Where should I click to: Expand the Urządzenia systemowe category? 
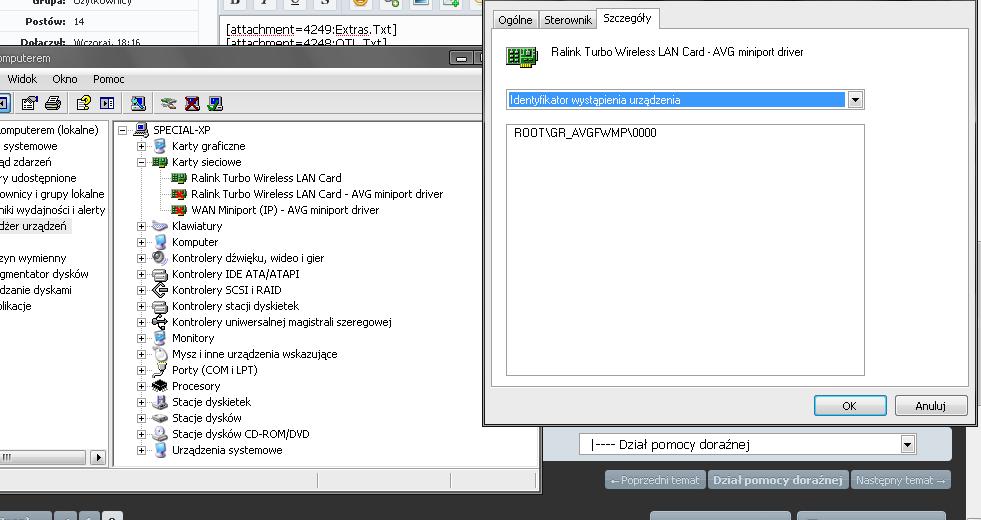tap(141, 450)
